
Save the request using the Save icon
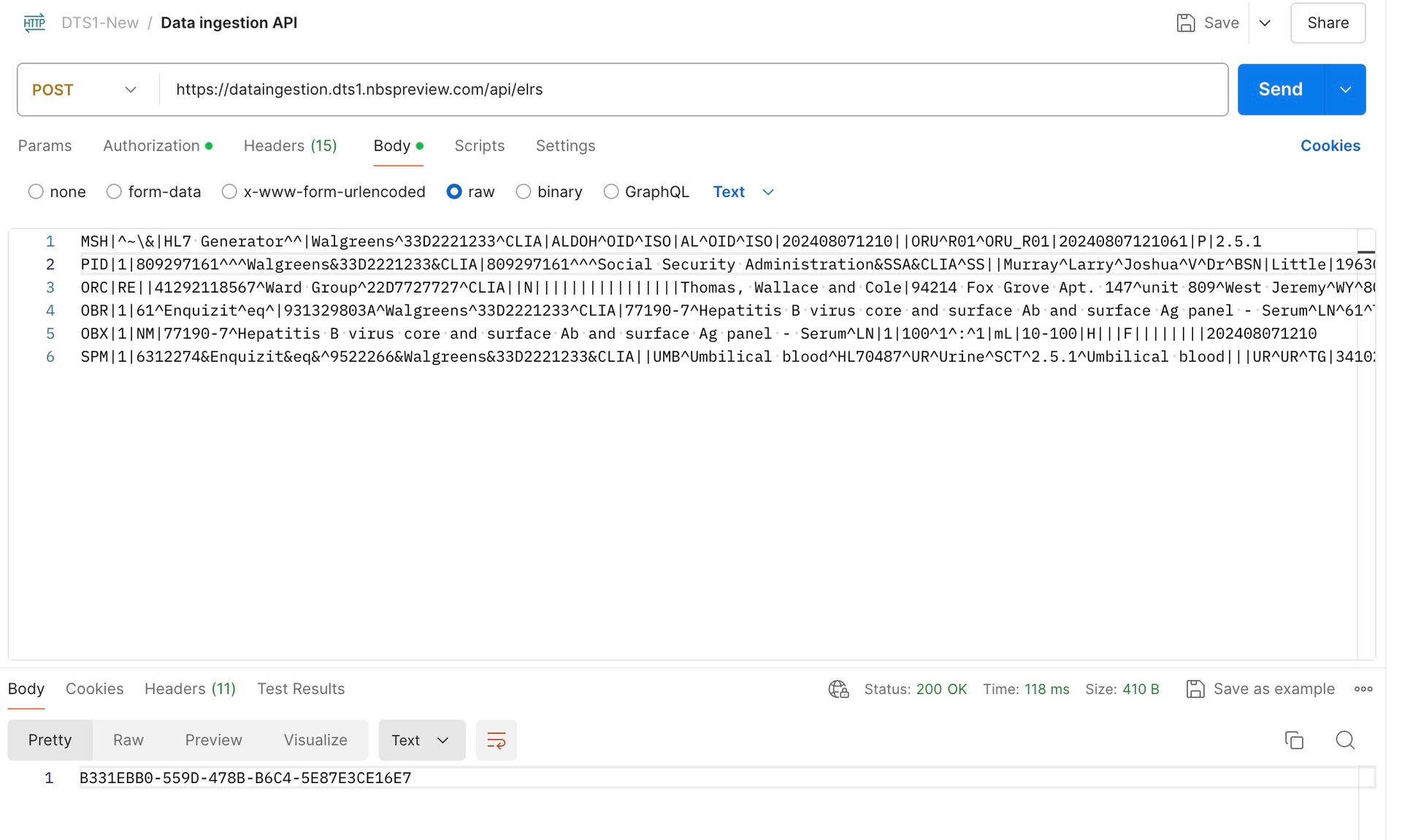point(1186,23)
